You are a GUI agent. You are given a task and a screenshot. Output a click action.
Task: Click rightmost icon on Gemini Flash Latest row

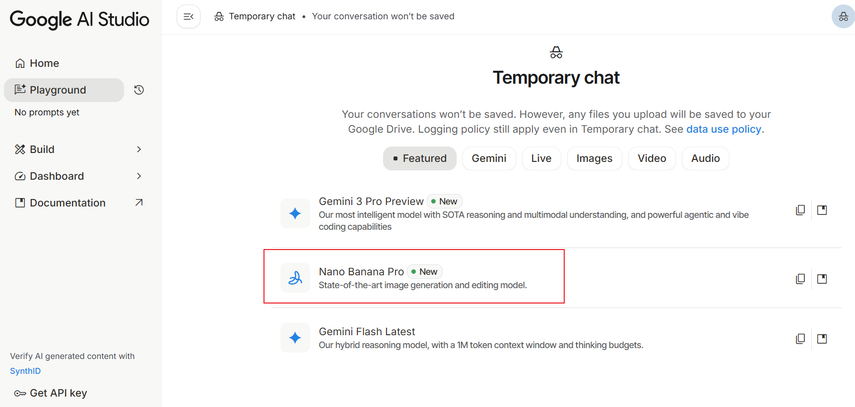pyautogui.click(x=822, y=338)
